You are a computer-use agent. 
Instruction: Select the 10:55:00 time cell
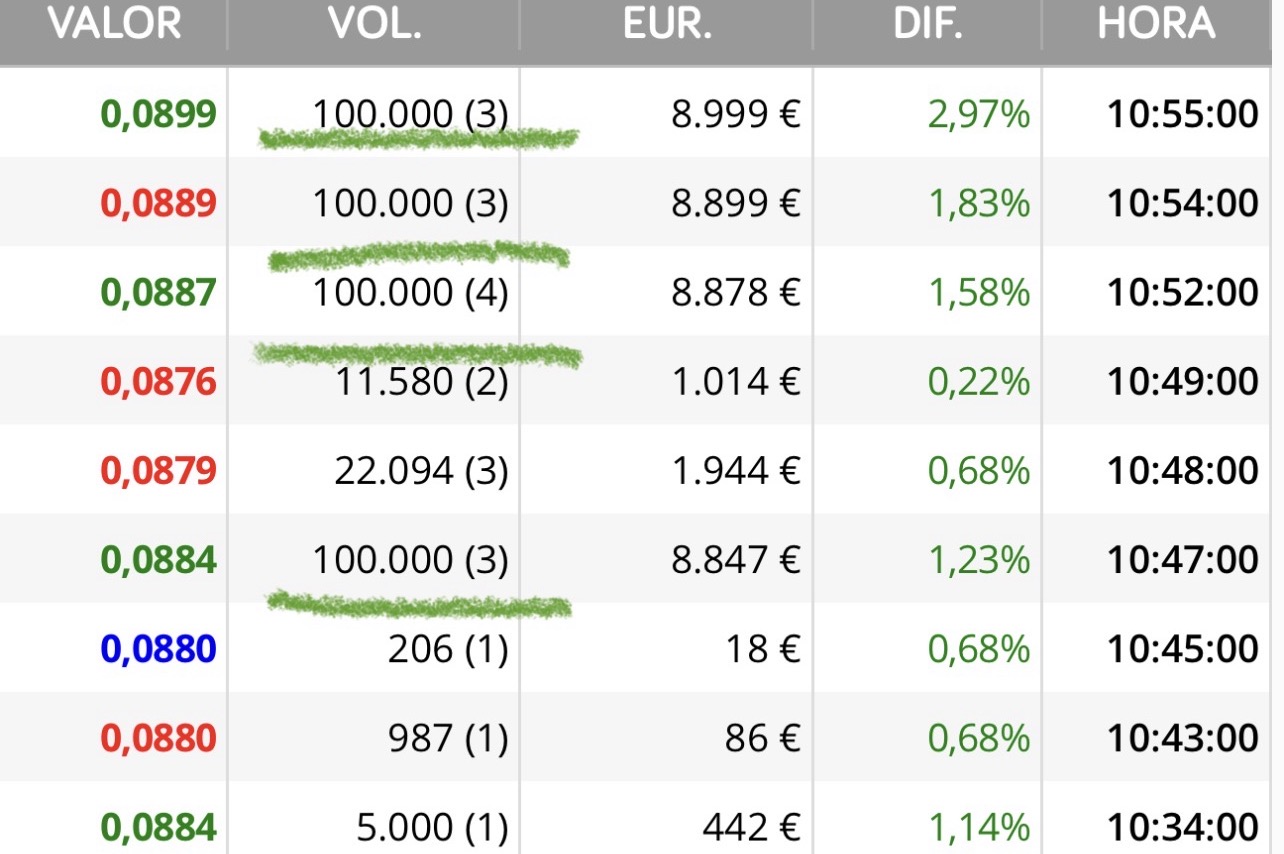1182,115
